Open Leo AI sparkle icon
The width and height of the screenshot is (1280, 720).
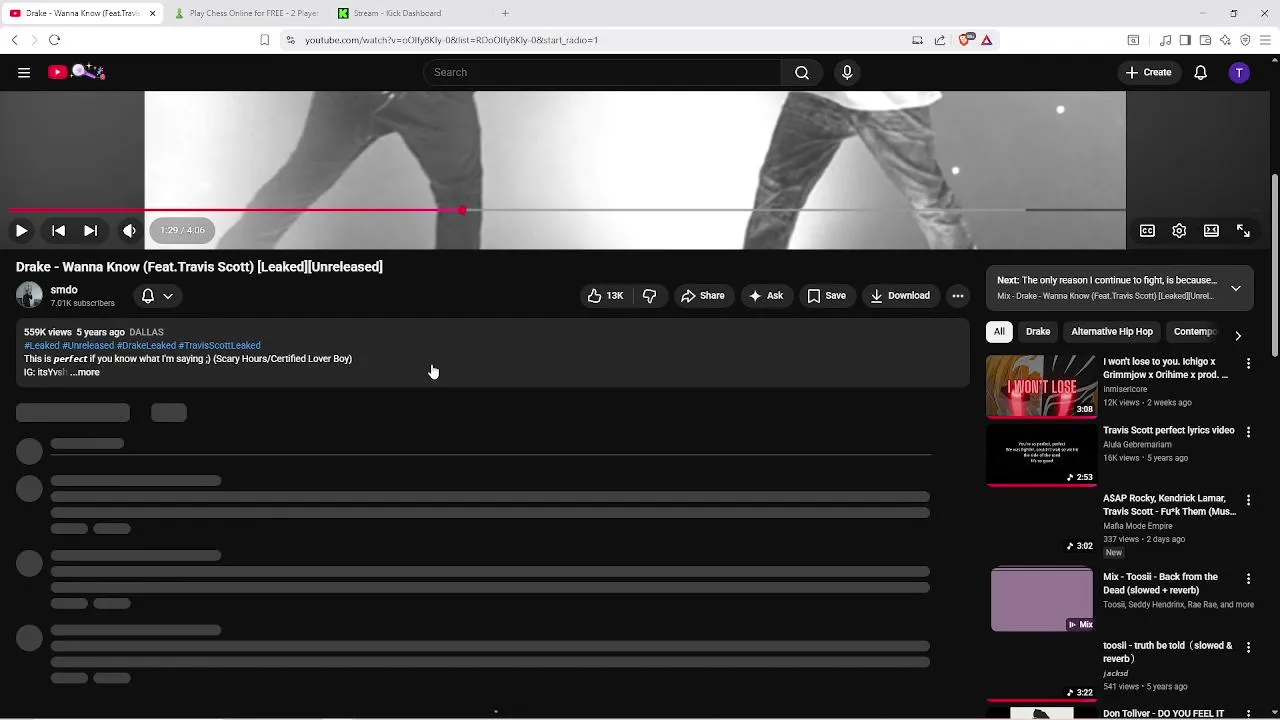[1225, 40]
